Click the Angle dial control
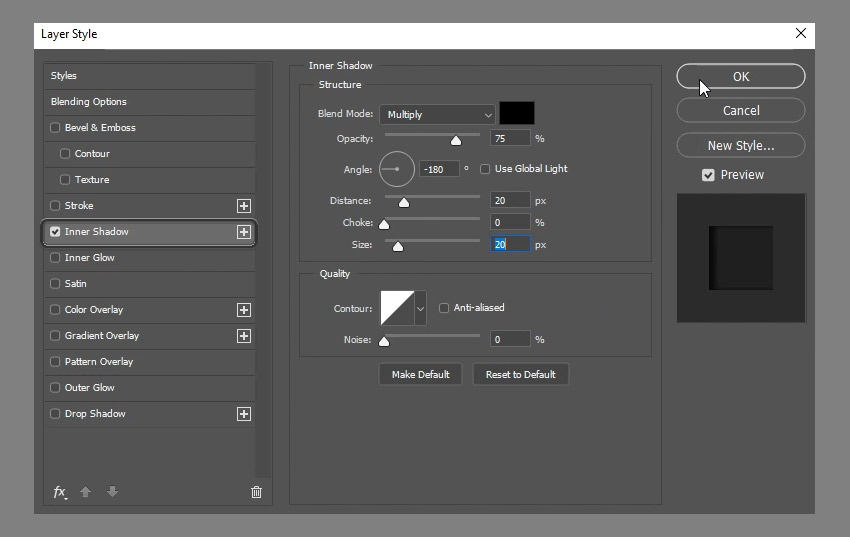The image size is (850, 537). [x=397, y=169]
